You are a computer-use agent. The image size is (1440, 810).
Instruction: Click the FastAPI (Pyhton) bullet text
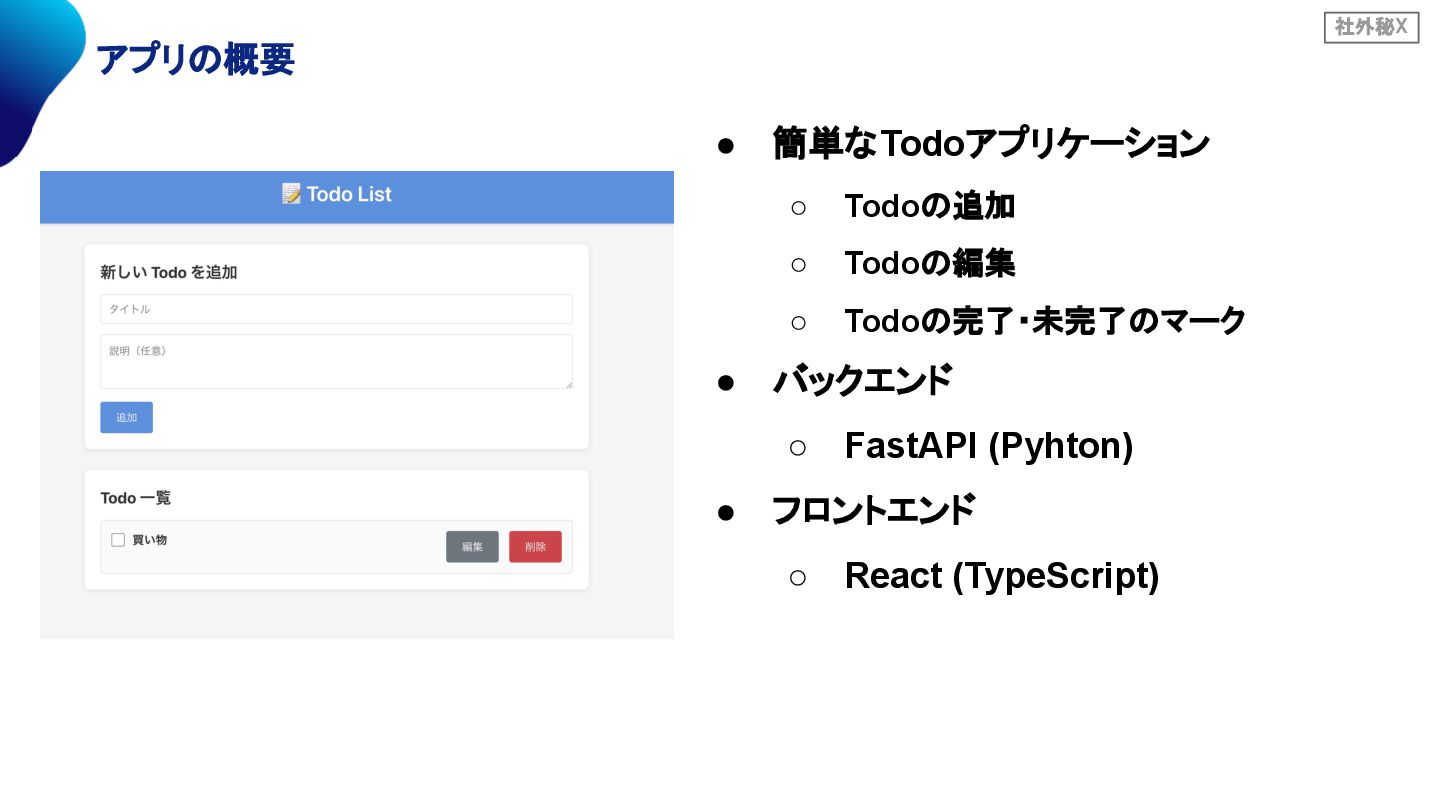(x=988, y=446)
